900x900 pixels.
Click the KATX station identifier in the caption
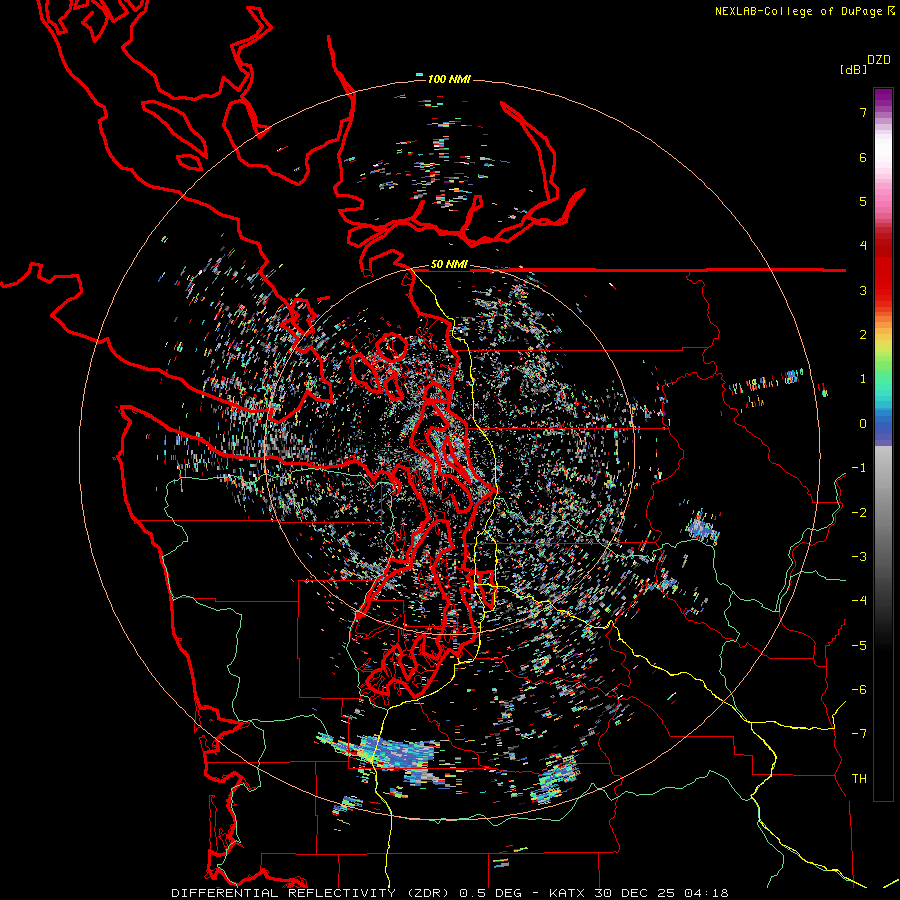pyautogui.click(x=567, y=893)
